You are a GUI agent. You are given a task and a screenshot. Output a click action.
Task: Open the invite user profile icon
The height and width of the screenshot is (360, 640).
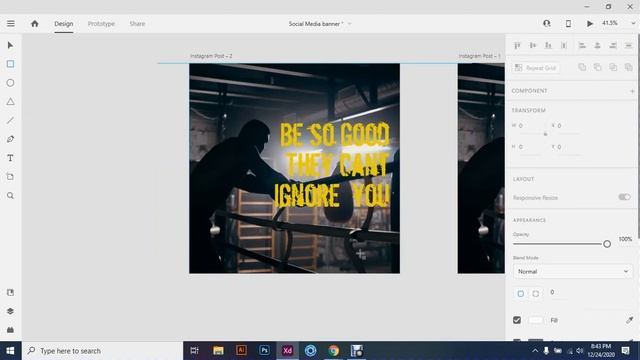[547, 24]
